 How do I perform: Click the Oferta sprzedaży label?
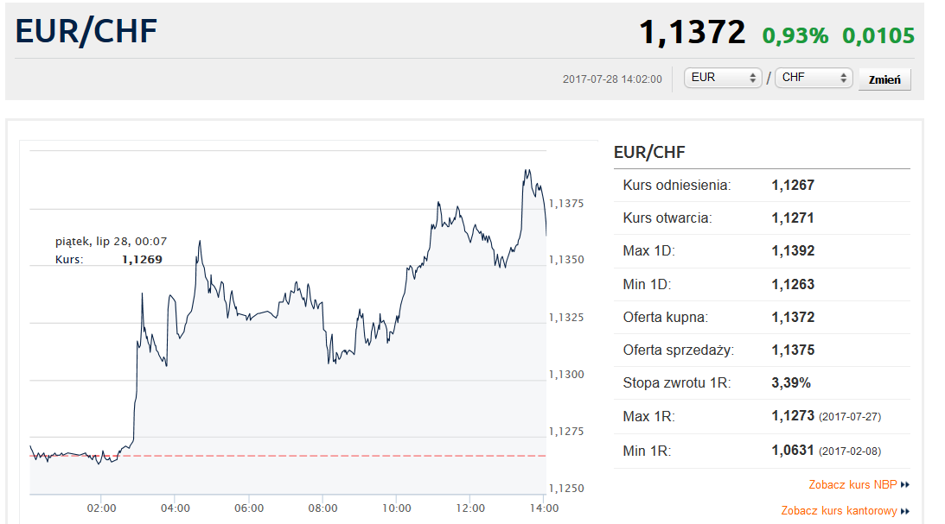679,350
